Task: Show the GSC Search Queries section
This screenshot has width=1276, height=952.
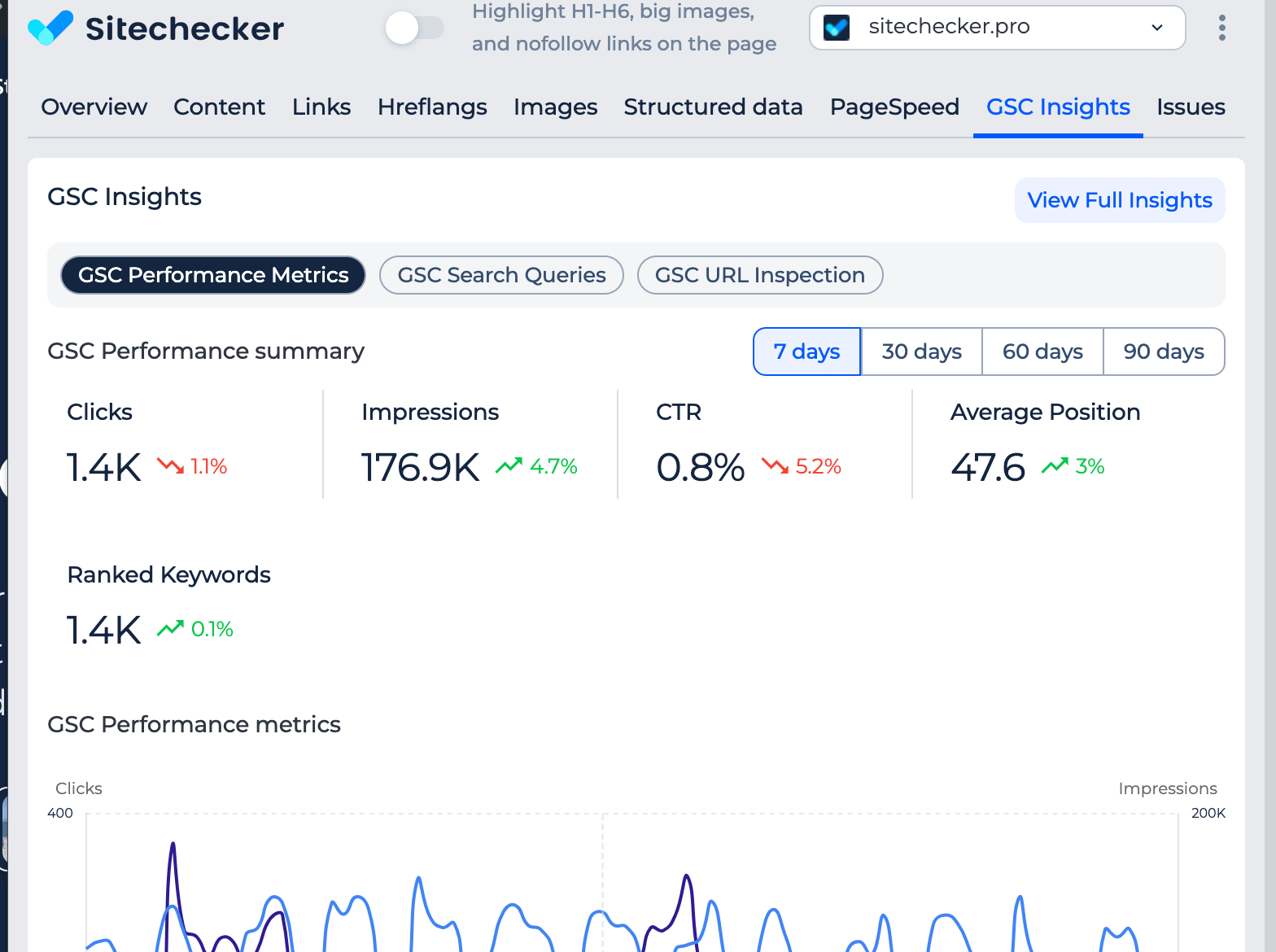Action: 501,275
